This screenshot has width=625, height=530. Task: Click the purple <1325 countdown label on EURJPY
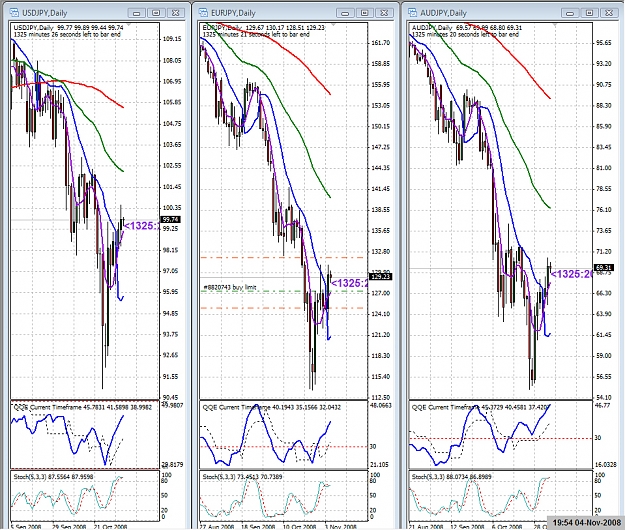pos(349,283)
